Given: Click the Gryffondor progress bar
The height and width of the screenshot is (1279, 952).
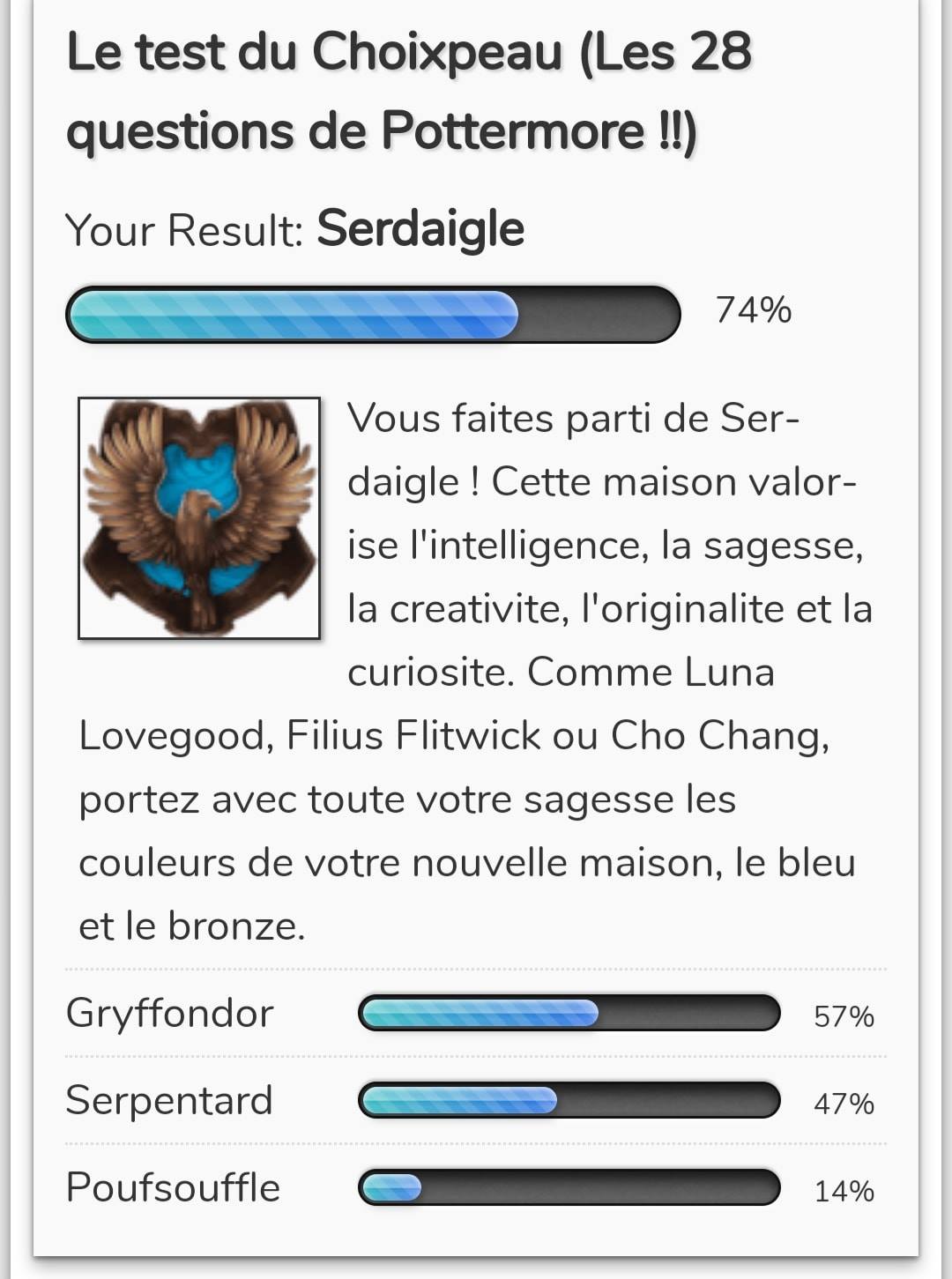Looking at the screenshot, I should [x=569, y=1013].
